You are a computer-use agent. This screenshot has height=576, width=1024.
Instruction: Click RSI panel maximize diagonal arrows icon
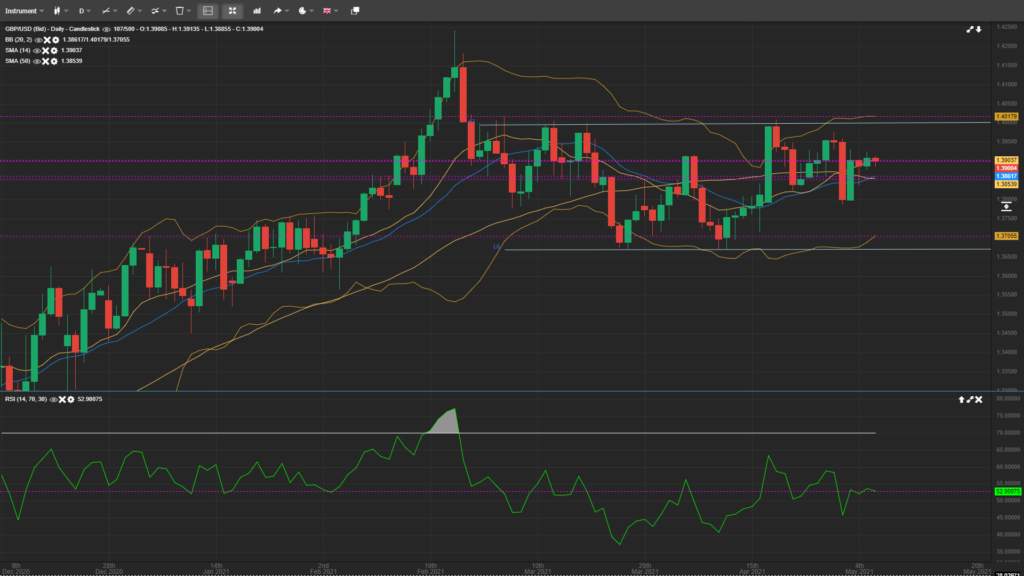coord(970,399)
